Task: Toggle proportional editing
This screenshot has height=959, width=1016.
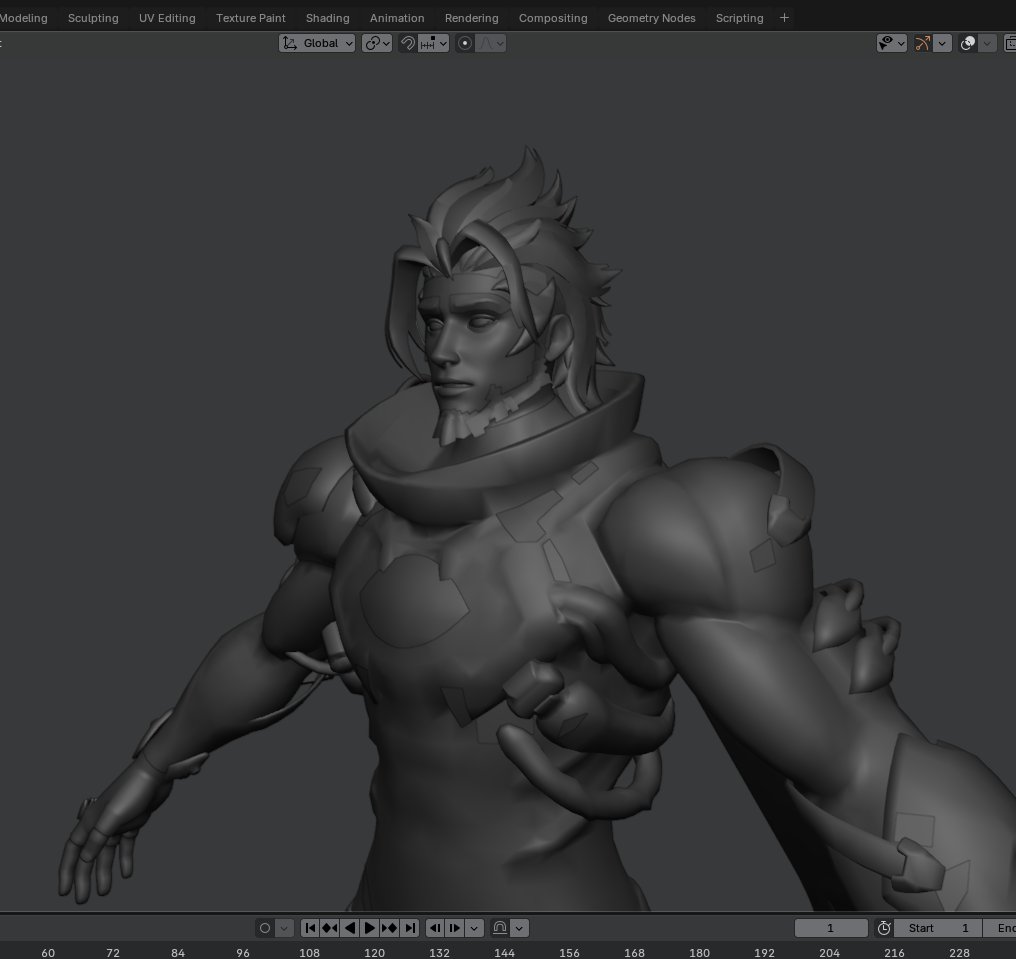Action: 465,43
